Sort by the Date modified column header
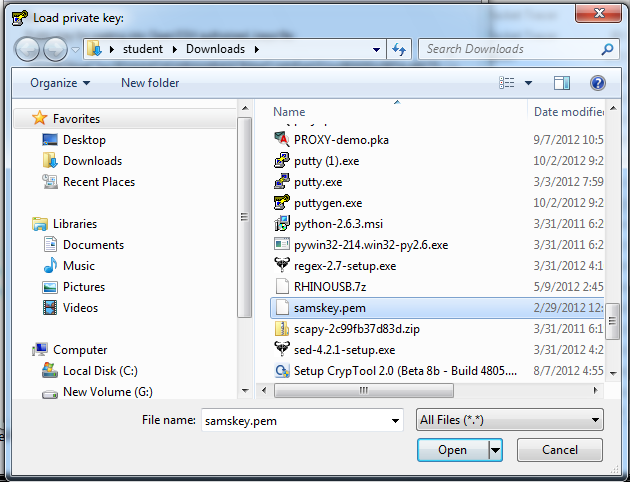Viewport: 630px width, 482px height. 568,112
